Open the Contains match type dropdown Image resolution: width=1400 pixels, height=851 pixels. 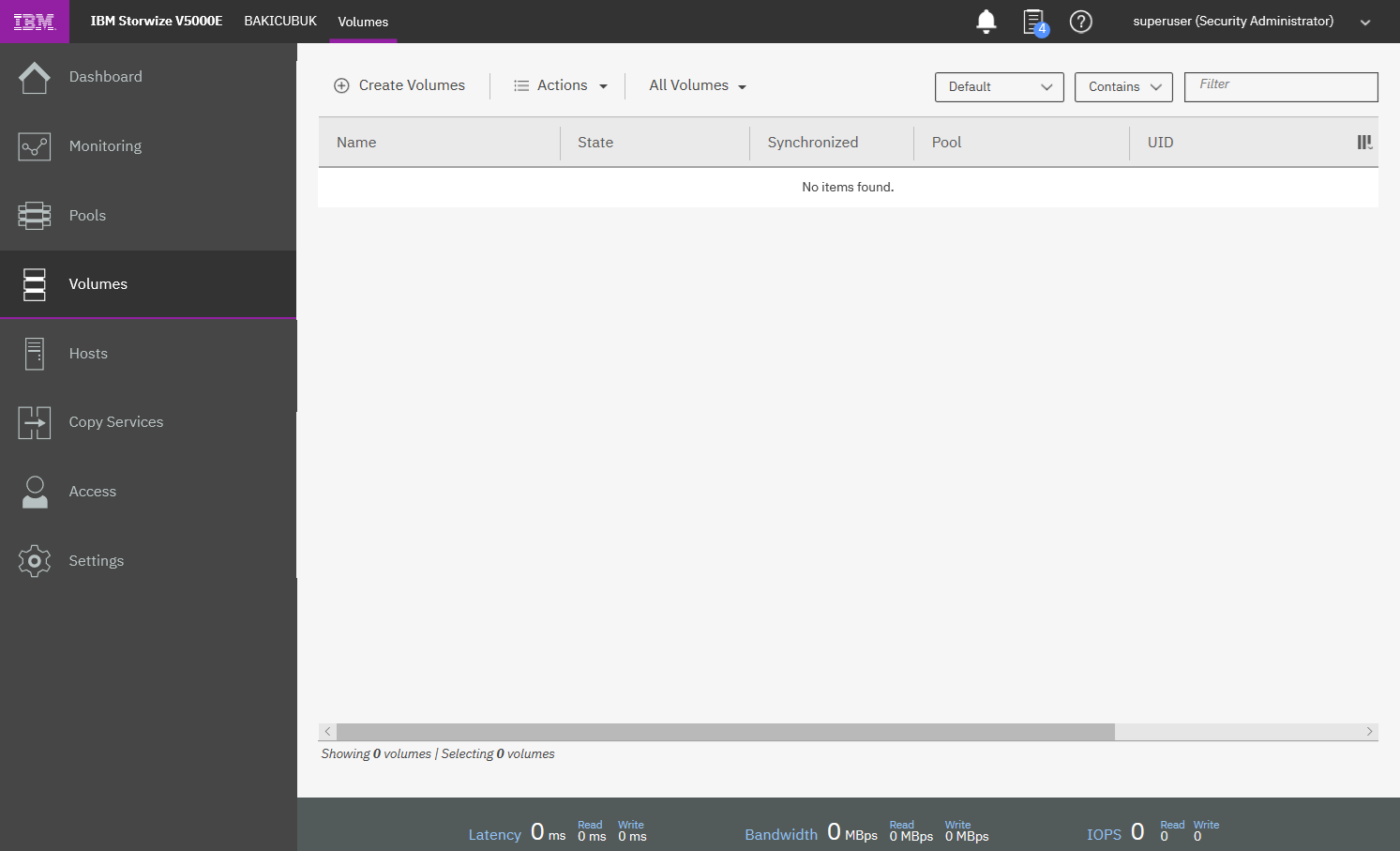tap(1122, 87)
